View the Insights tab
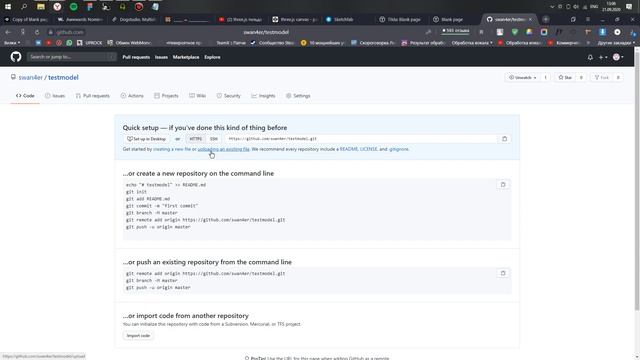 263,96
